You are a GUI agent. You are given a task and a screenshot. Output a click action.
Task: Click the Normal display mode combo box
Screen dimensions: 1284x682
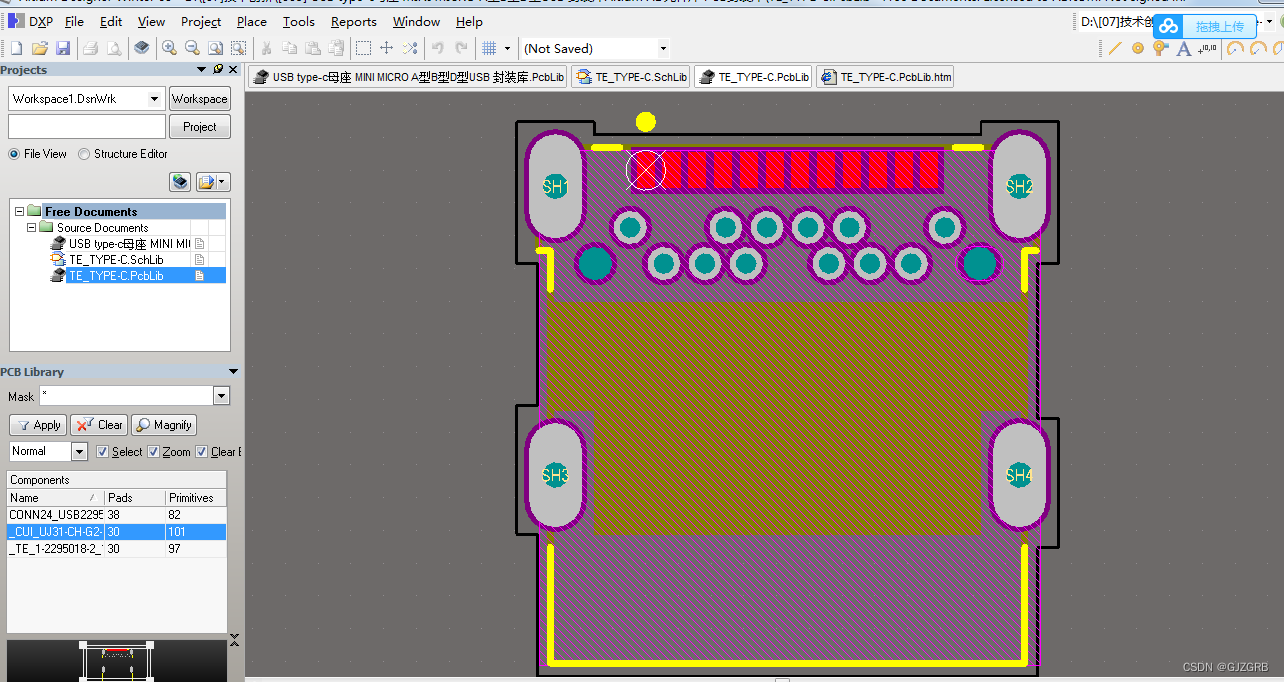coord(47,451)
